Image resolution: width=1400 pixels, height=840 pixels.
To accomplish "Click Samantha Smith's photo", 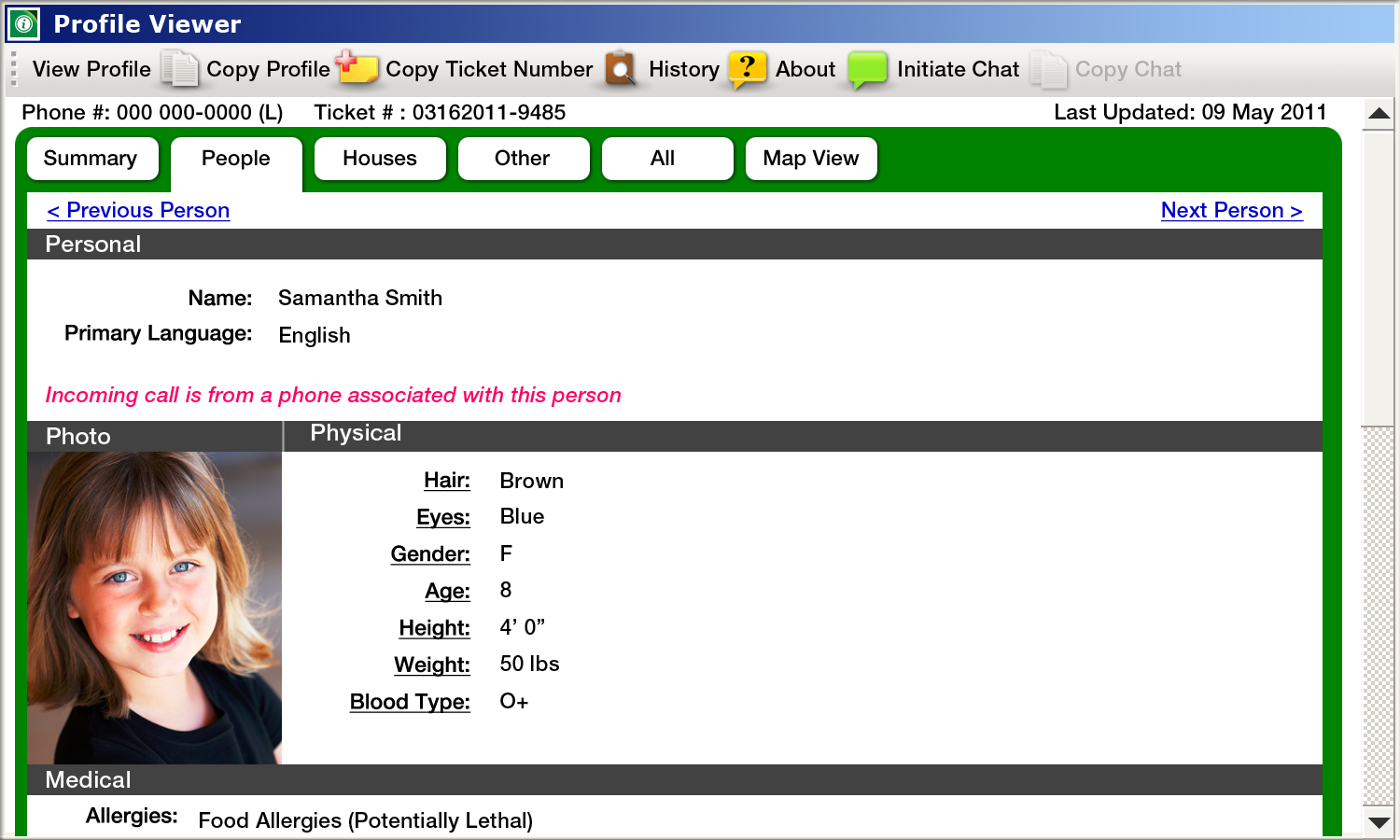I will point(155,609).
